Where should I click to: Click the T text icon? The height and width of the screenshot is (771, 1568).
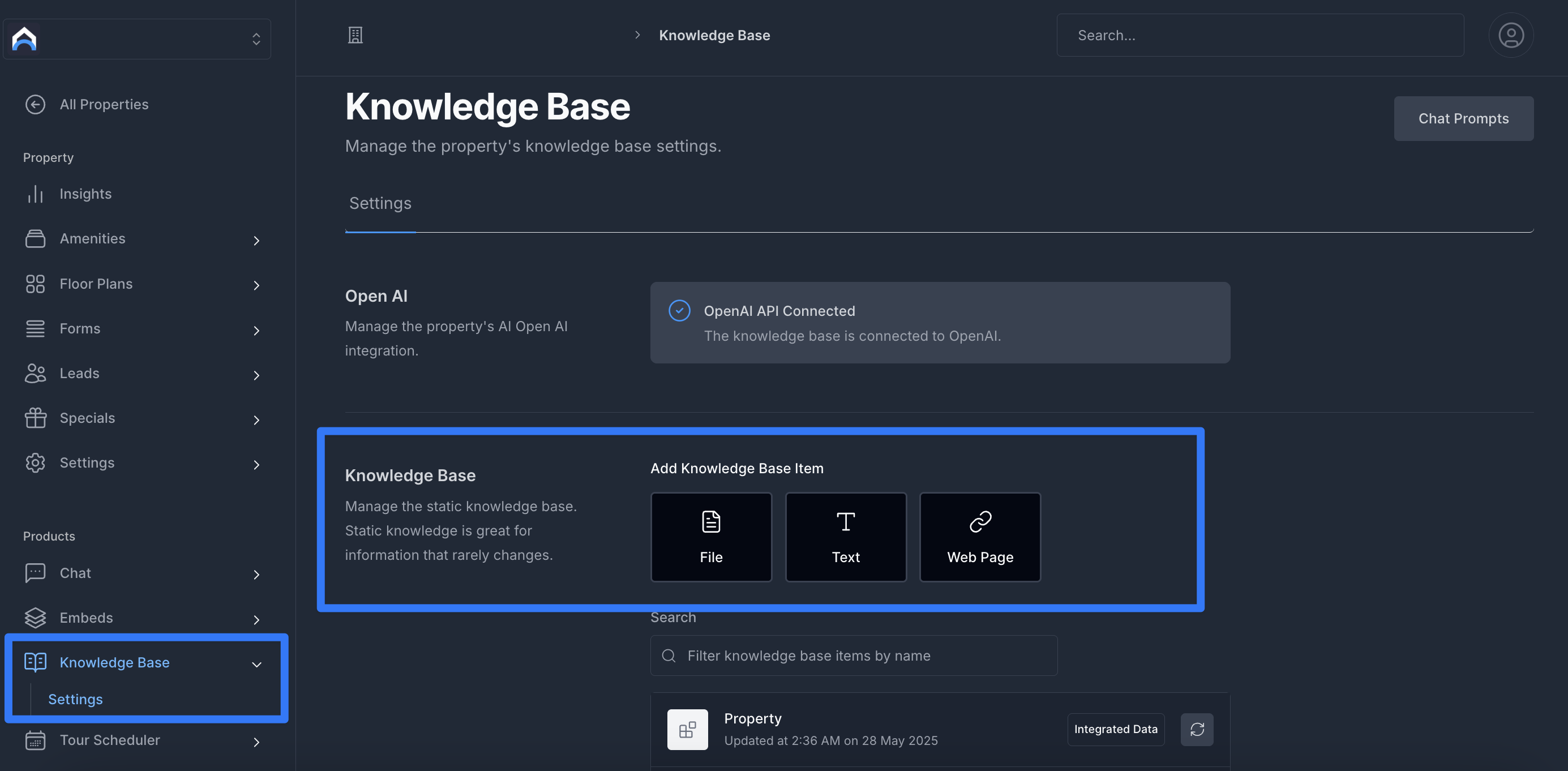pyautogui.click(x=846, y=521)
